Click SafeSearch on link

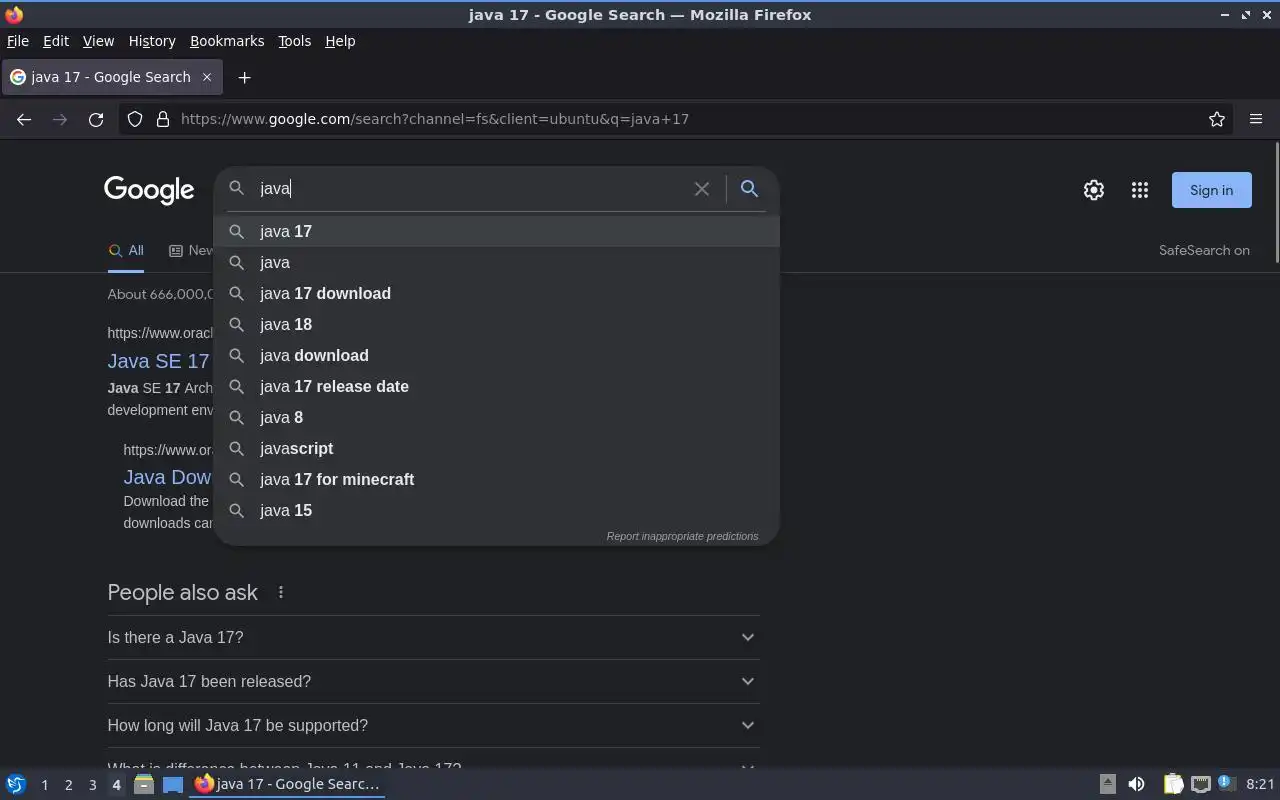point(1204,250)
